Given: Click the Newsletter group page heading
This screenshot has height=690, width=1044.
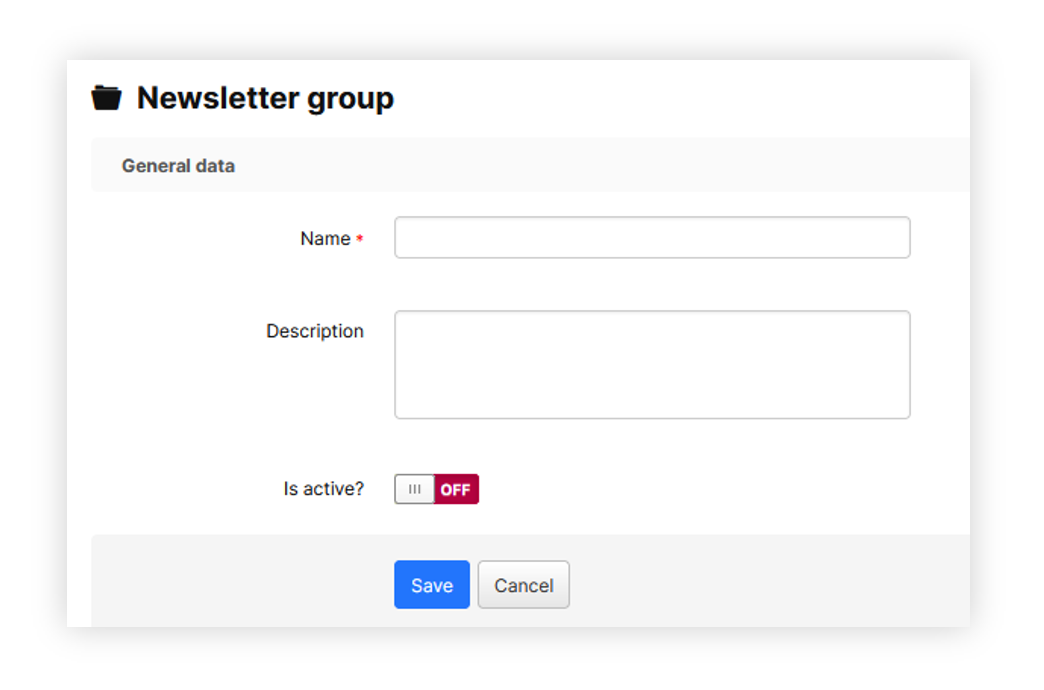Looking at the screenshot, I should 265,98.
